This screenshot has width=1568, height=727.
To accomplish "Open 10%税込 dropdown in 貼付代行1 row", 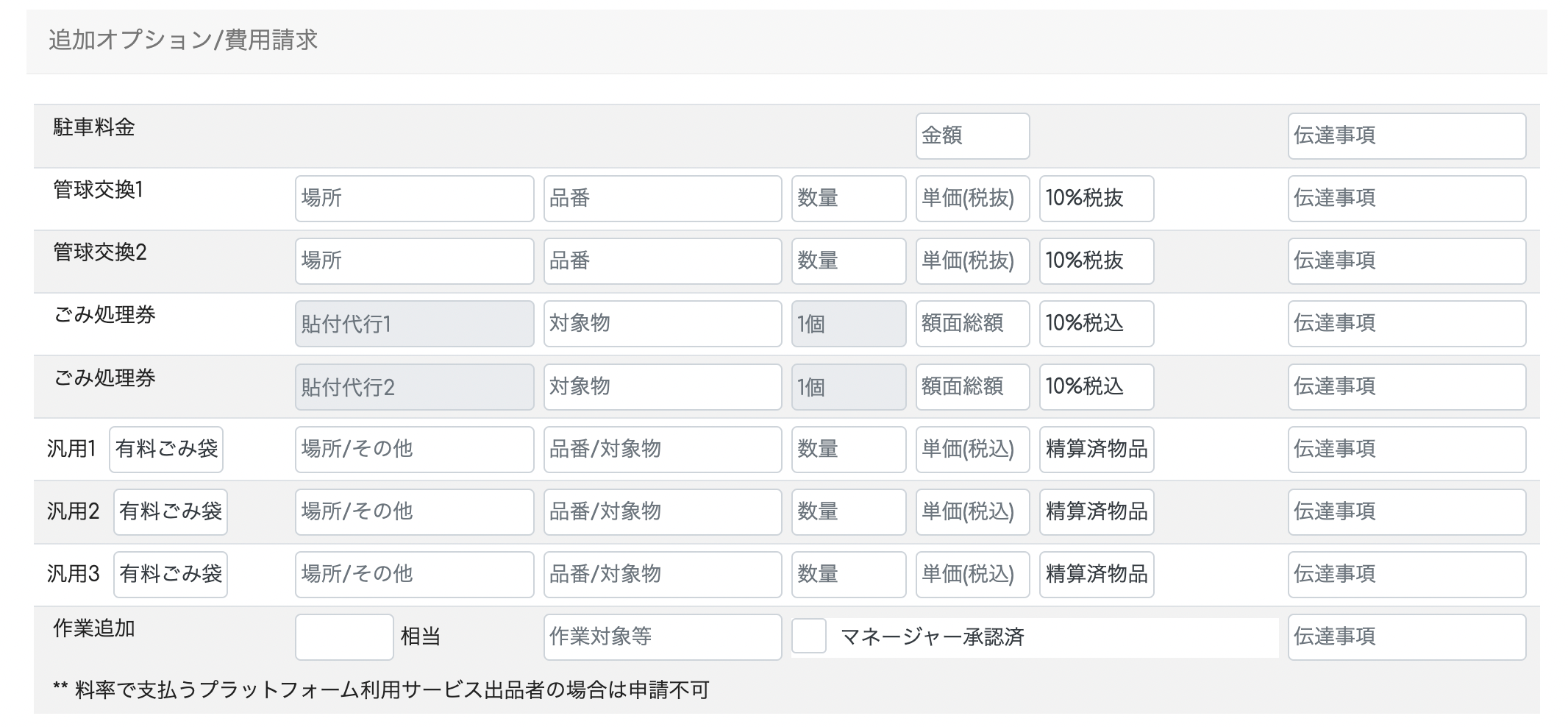I will point(1096,323).
